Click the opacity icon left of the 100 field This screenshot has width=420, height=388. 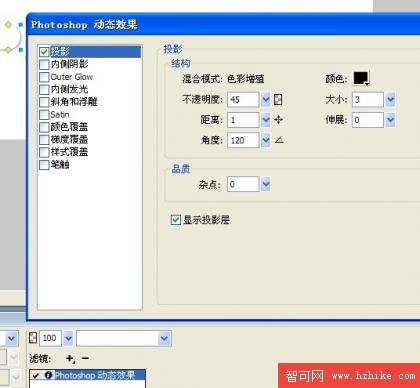(x=33, y=338)
